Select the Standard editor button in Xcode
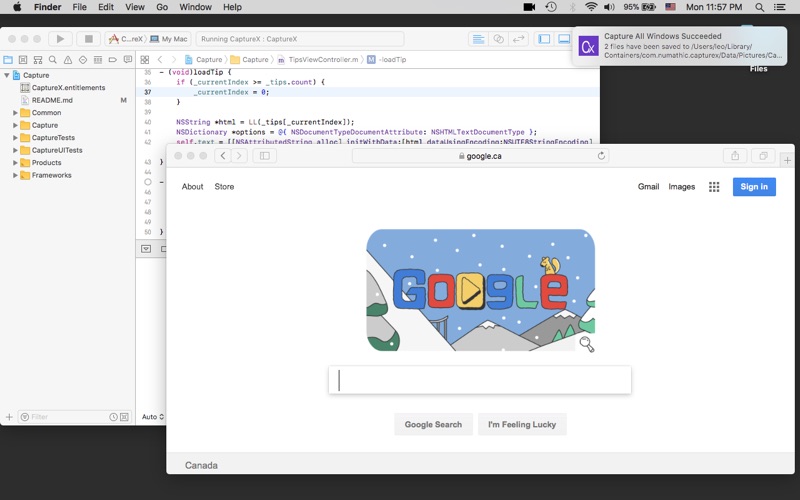The height and width of the screenshot is (500, 800). 478,39
